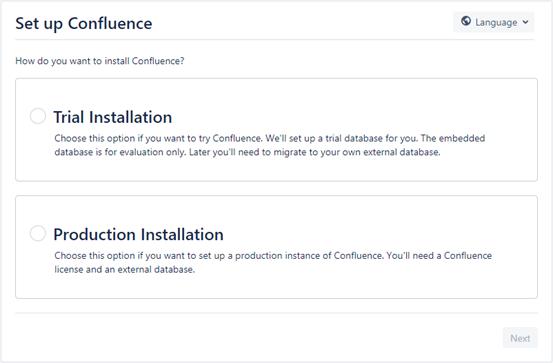Click the word Language in the top-right selector
Image resolution: width=553 pixels, height=363 pixels.
click(x=496, y=22)
